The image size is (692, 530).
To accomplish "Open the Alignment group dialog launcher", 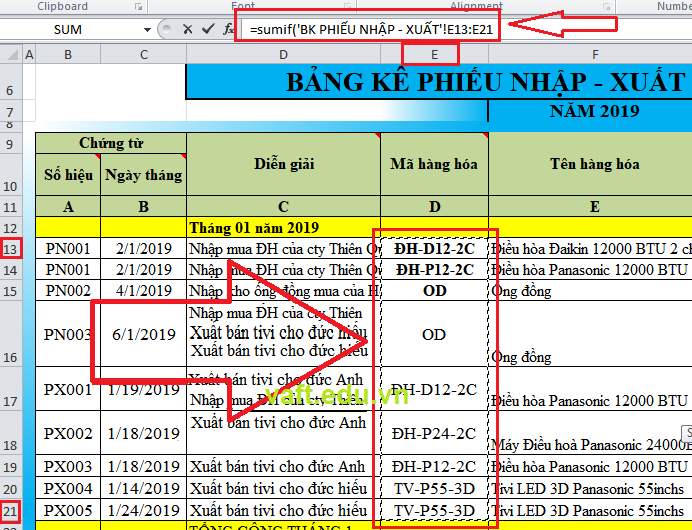I will (x=606, y=7).
